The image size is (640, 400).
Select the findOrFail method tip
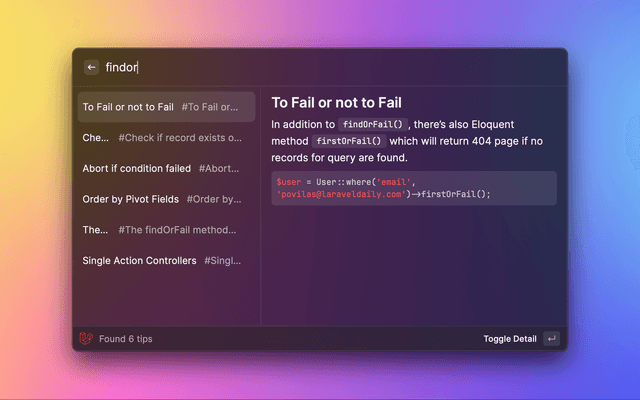pyautogui.click(x=167, y=230)
